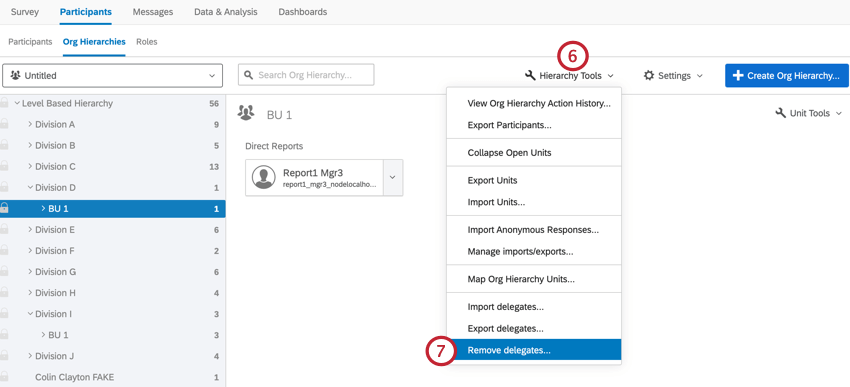The height and width of the screenshot is (387, 850).
Task: Focus the Search Org Hierarchy field
Action: tap(306, 75)
